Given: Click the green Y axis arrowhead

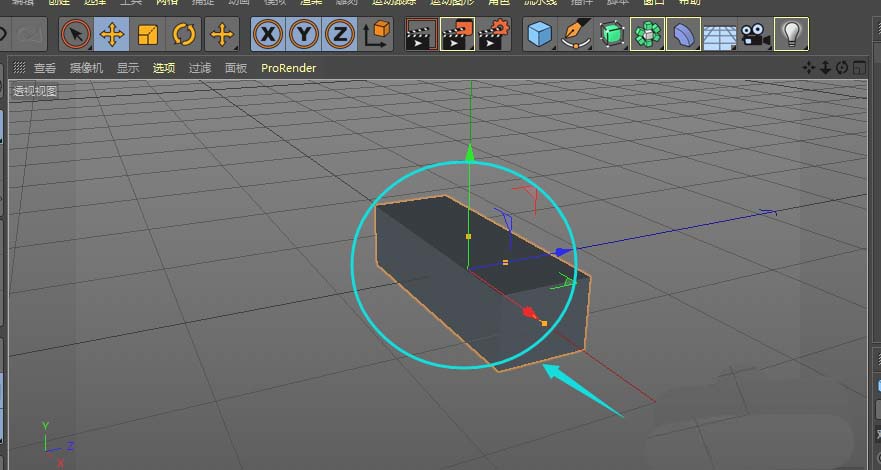Looking at the screenshot, I should [x=470, y=153].
